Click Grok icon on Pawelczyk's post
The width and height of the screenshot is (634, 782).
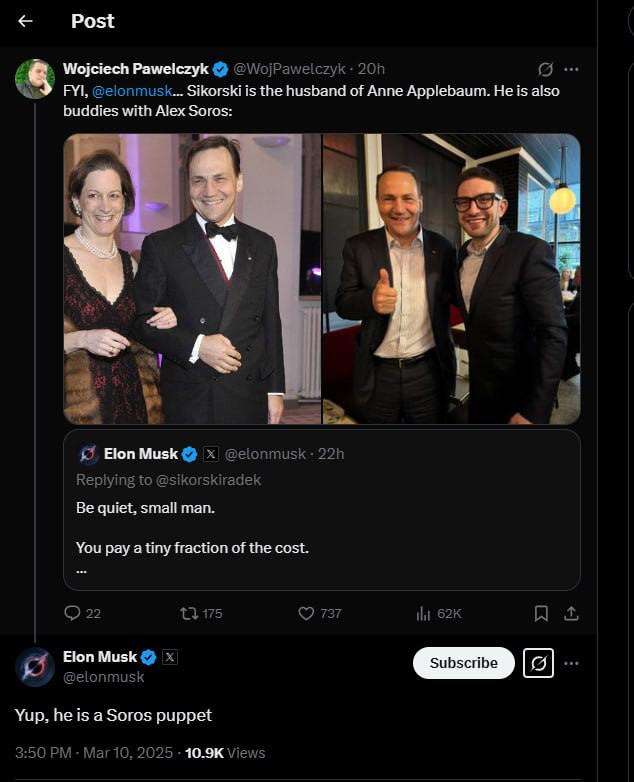[x=545, y=69]
